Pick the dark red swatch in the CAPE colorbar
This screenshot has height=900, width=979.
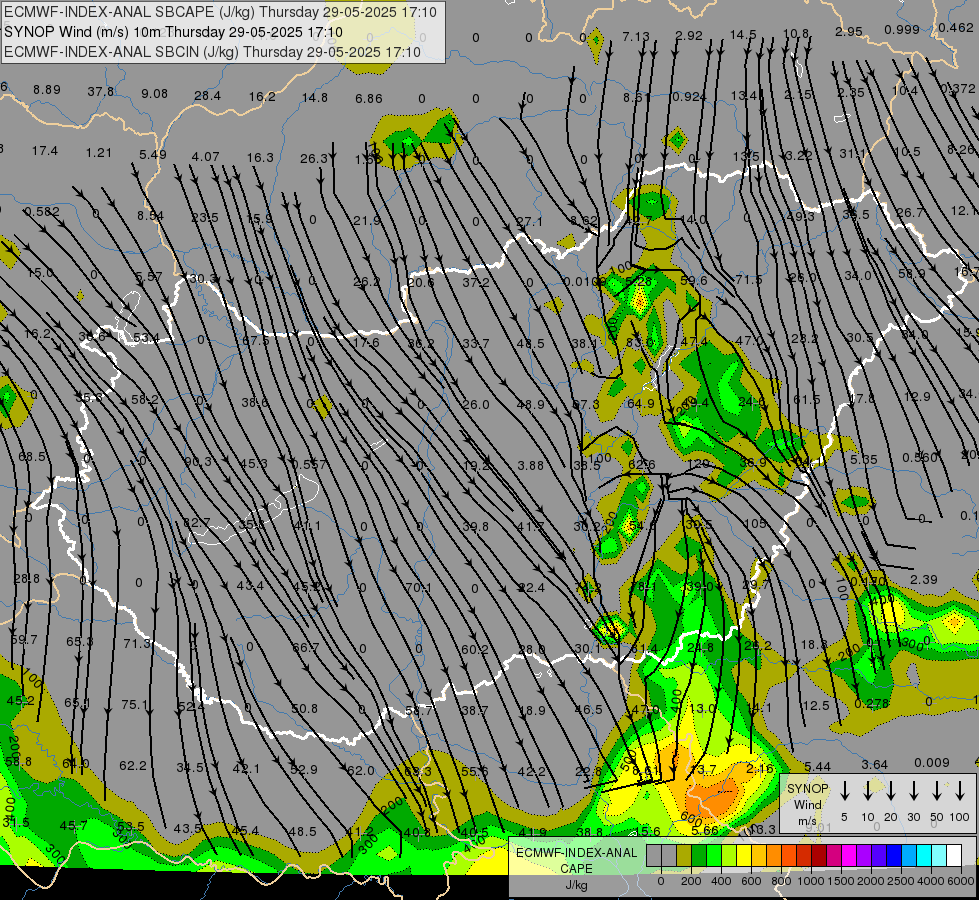(x=819, y=855)
